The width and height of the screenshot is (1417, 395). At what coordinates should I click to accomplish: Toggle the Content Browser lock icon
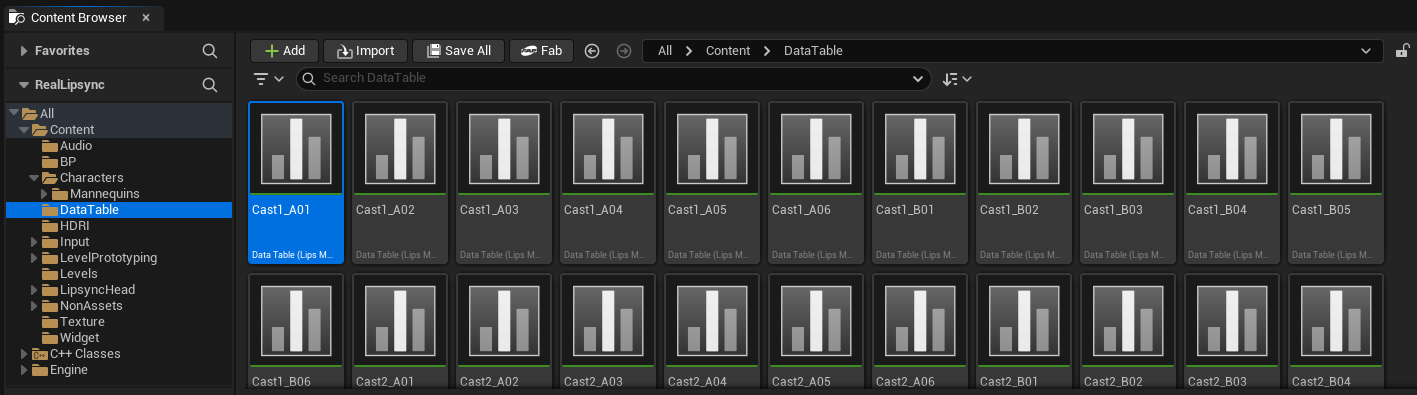[x=1402, y=51]
